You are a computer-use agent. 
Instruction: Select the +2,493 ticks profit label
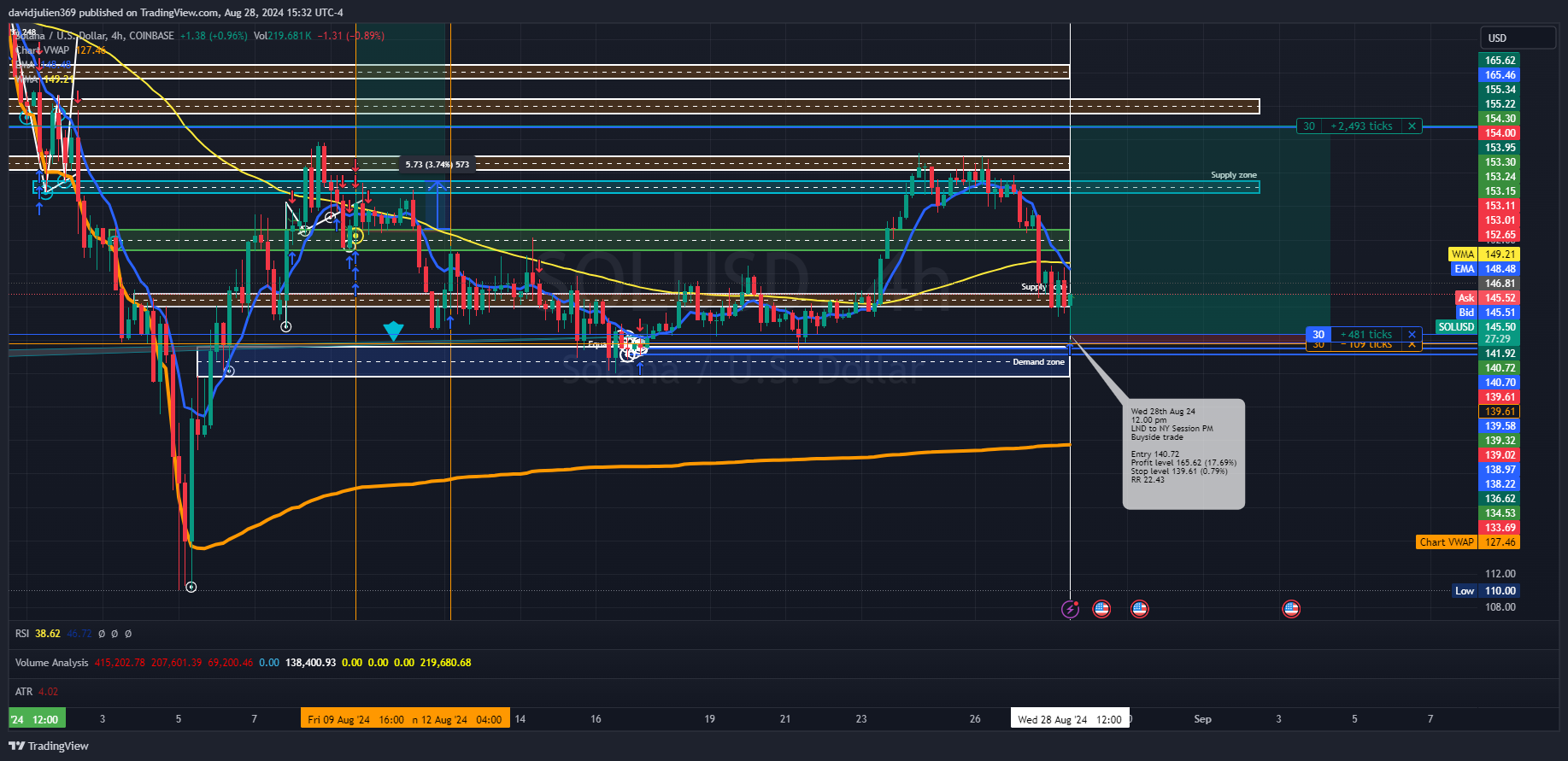1361,126
